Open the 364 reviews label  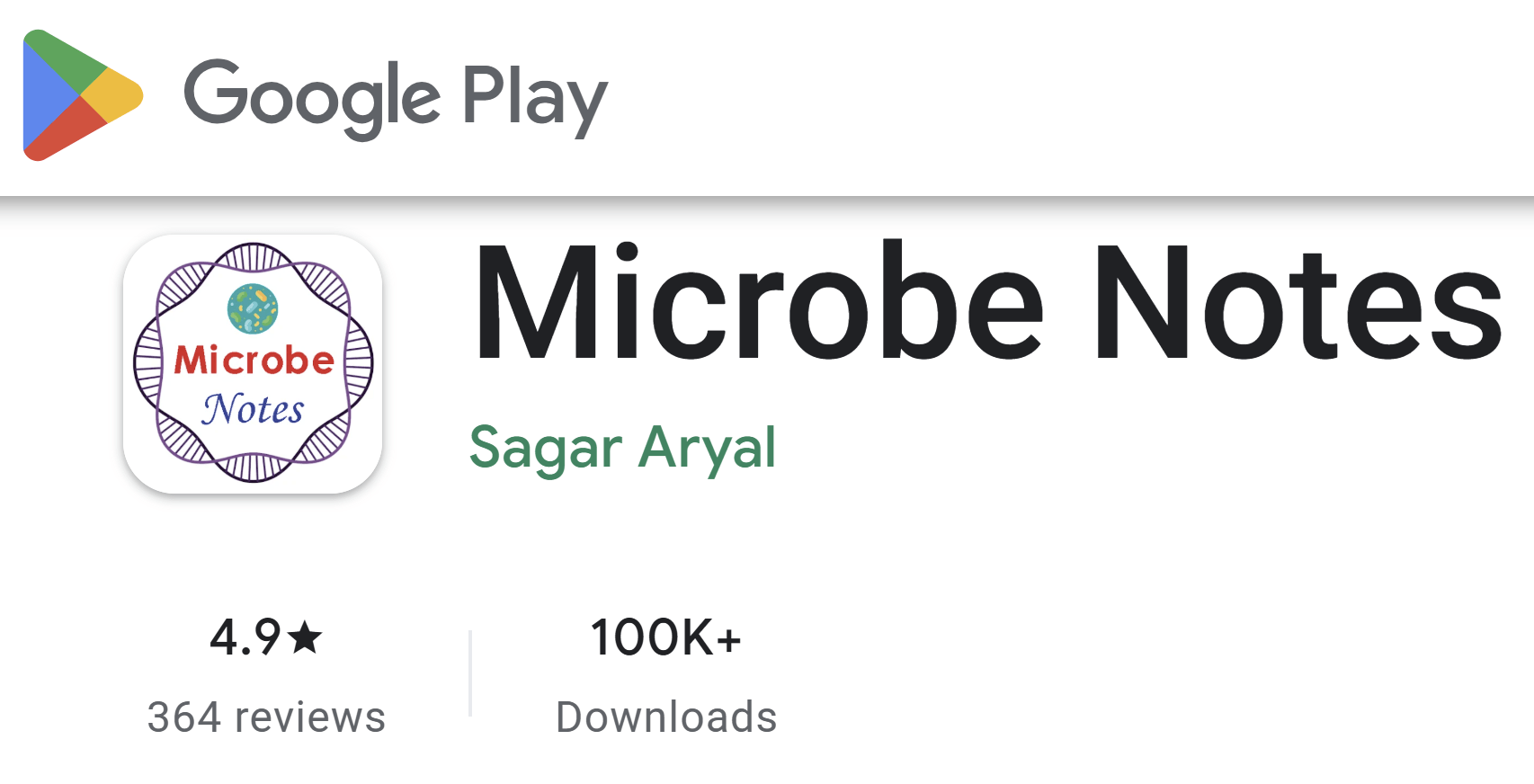266,717
